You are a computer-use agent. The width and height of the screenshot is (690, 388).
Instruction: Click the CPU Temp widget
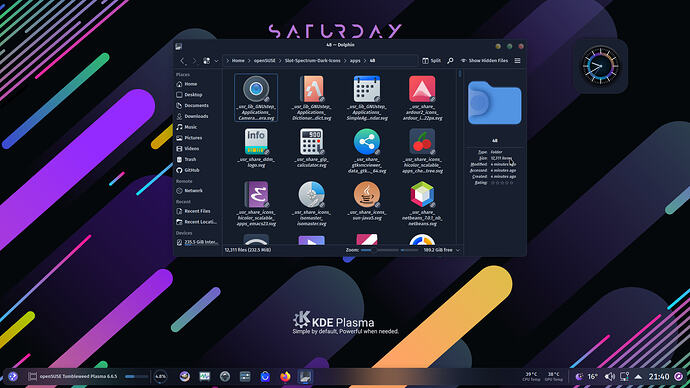pos(531,376)
